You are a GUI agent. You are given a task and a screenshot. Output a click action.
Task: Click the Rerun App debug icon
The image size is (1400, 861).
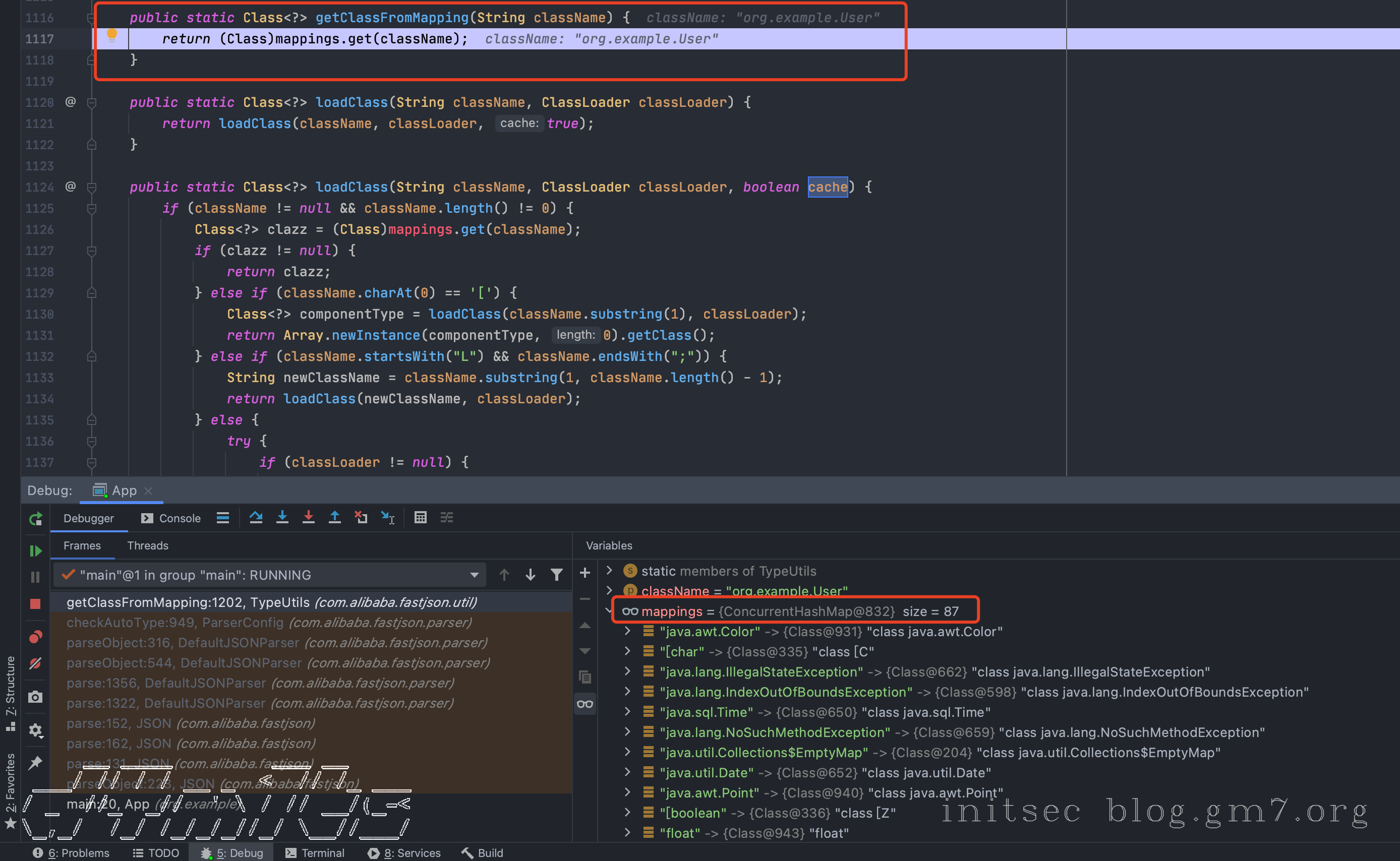[35, 519]
